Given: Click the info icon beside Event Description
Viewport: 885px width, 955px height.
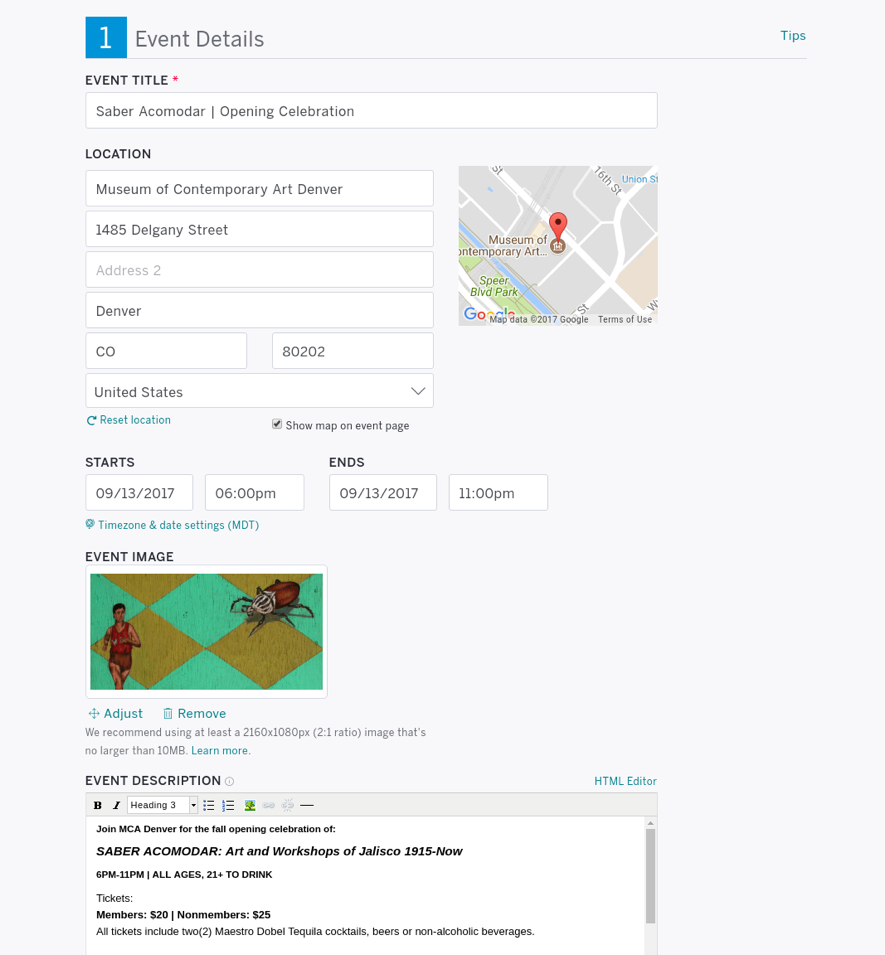Looking at the screenshot, I should pos(230,781).
